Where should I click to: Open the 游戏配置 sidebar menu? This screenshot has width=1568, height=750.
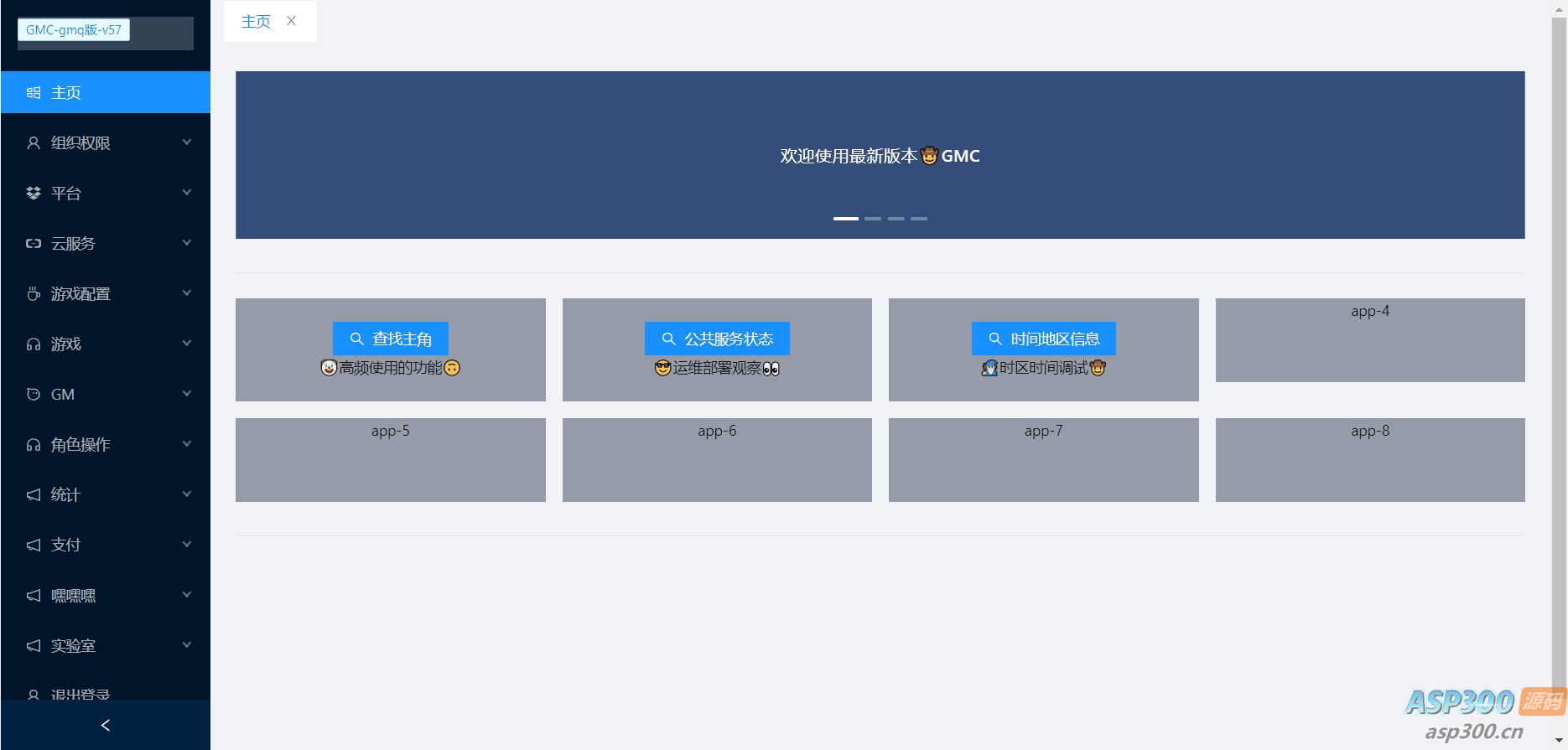tap(106, 293)
